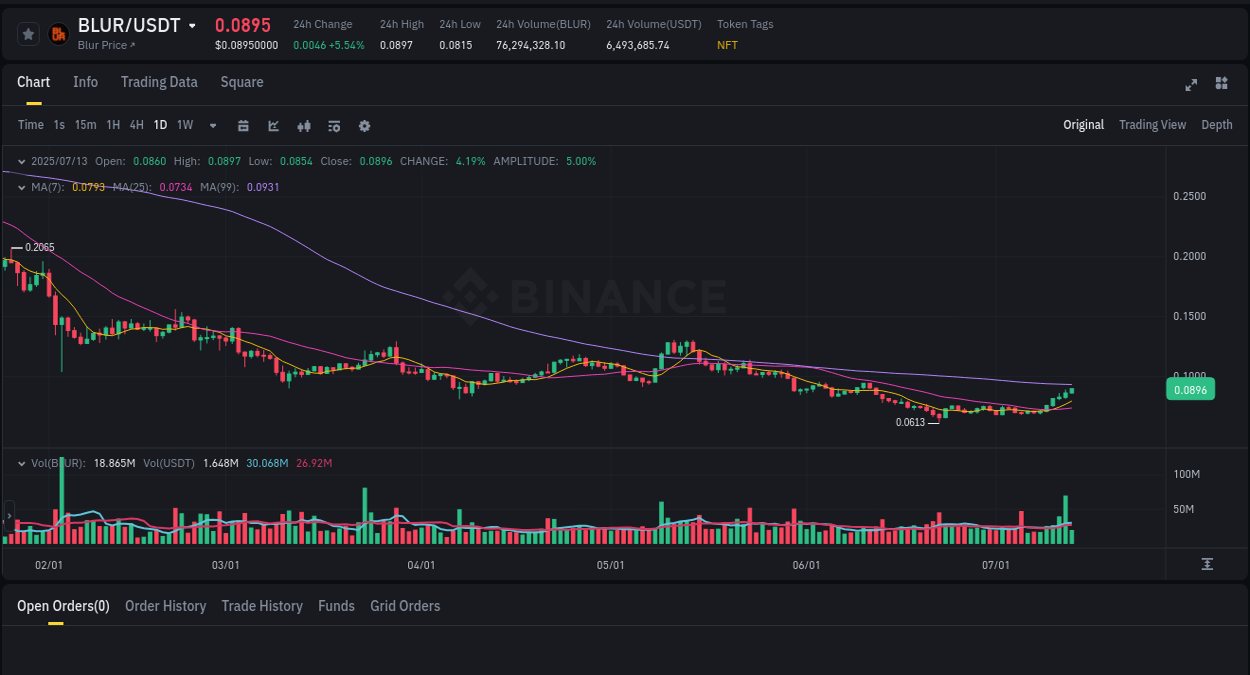Open the layout widgets icon

point(1221,84)
